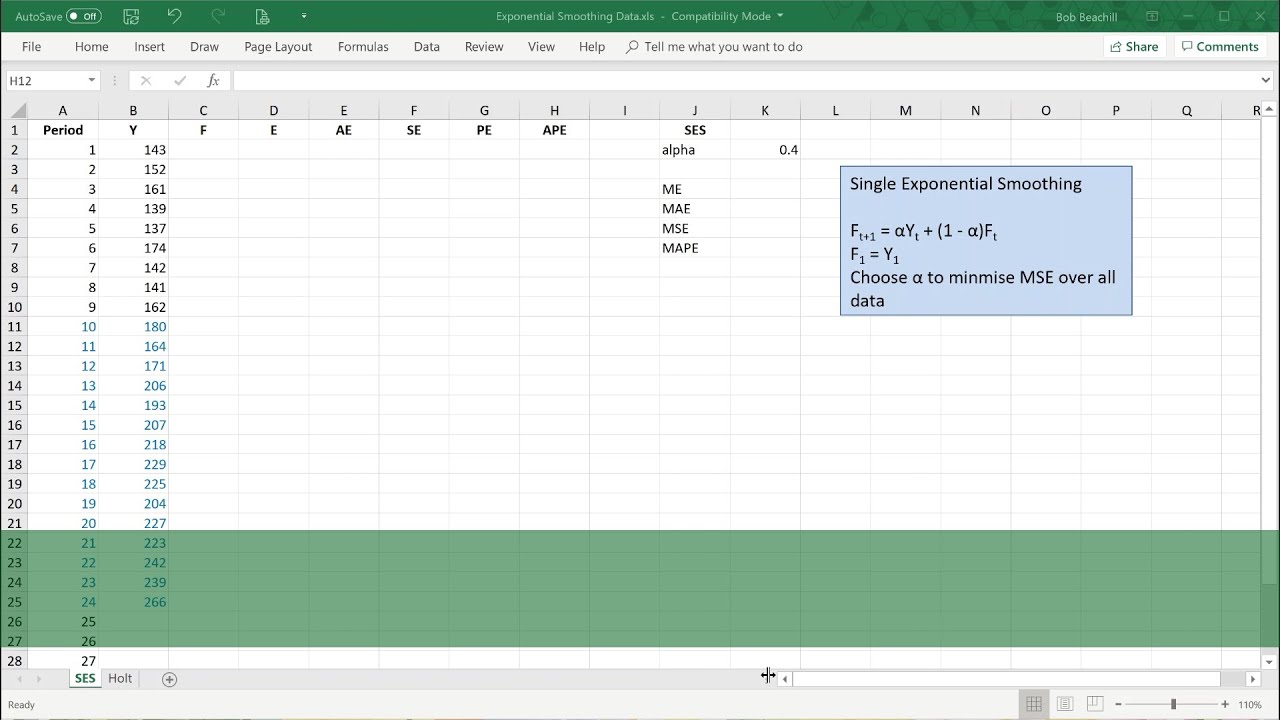Open Customize Quick Access Toolbar dropdown

[304, 16]
